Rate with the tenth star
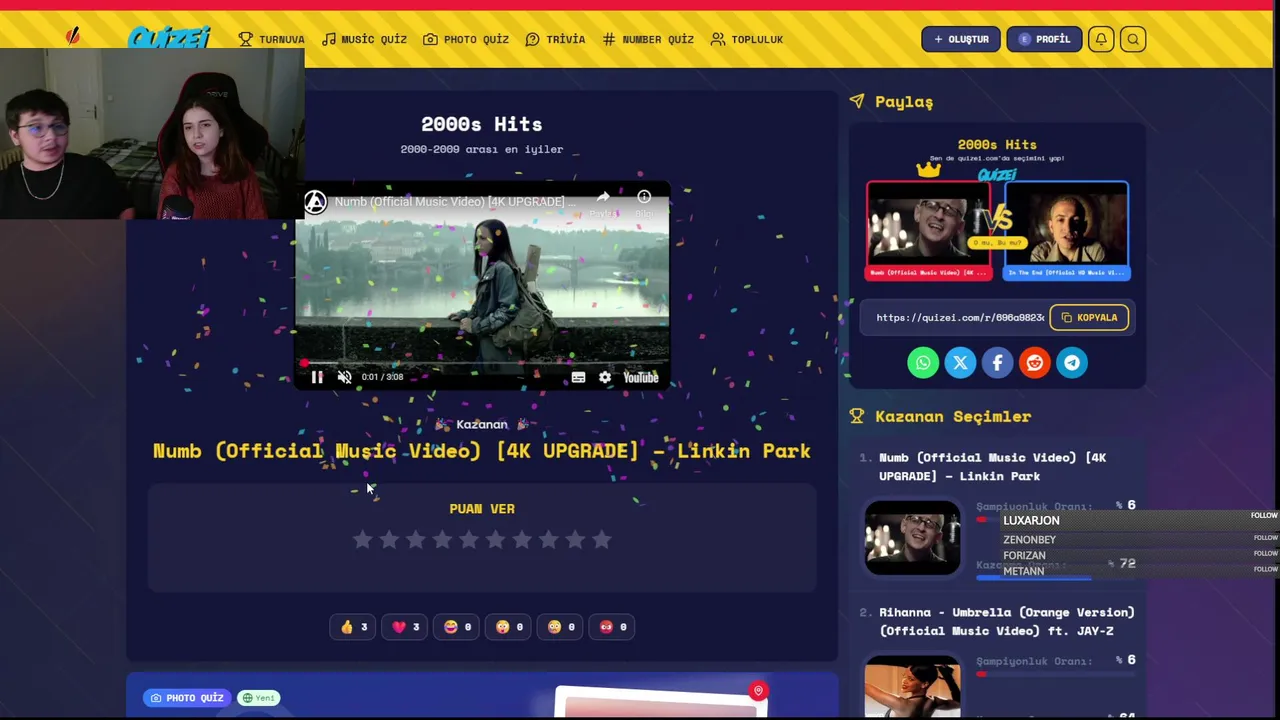1280x720 pixels. (x=601, y=540)
